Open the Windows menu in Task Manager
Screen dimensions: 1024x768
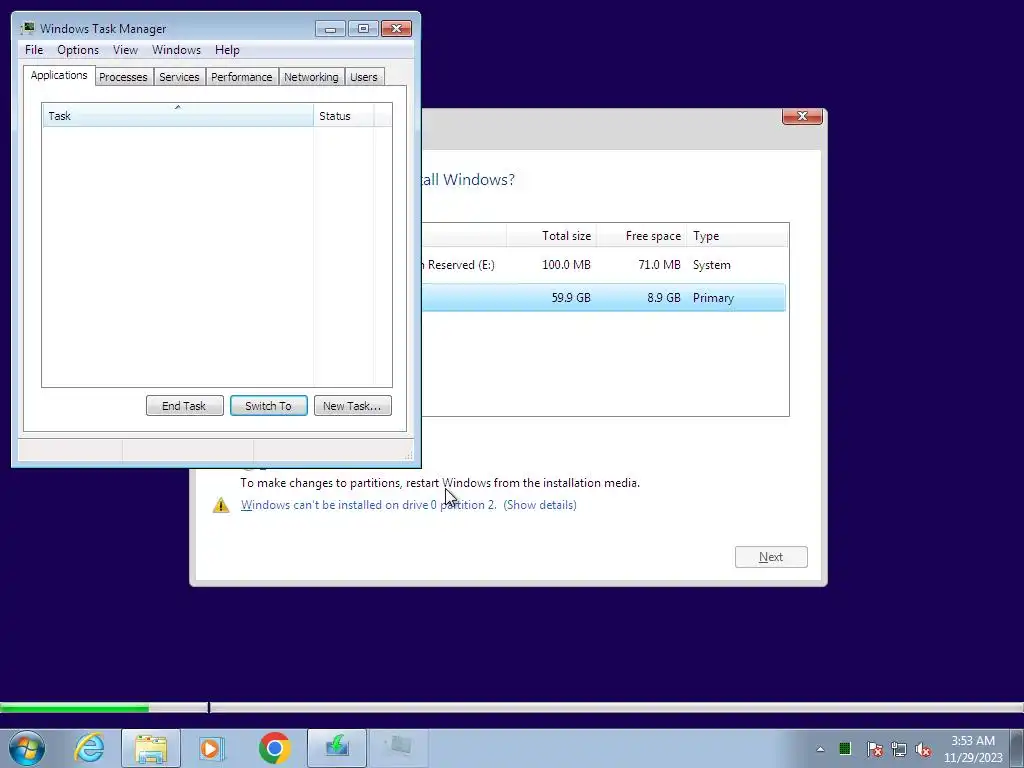click(x=176, y=50)
